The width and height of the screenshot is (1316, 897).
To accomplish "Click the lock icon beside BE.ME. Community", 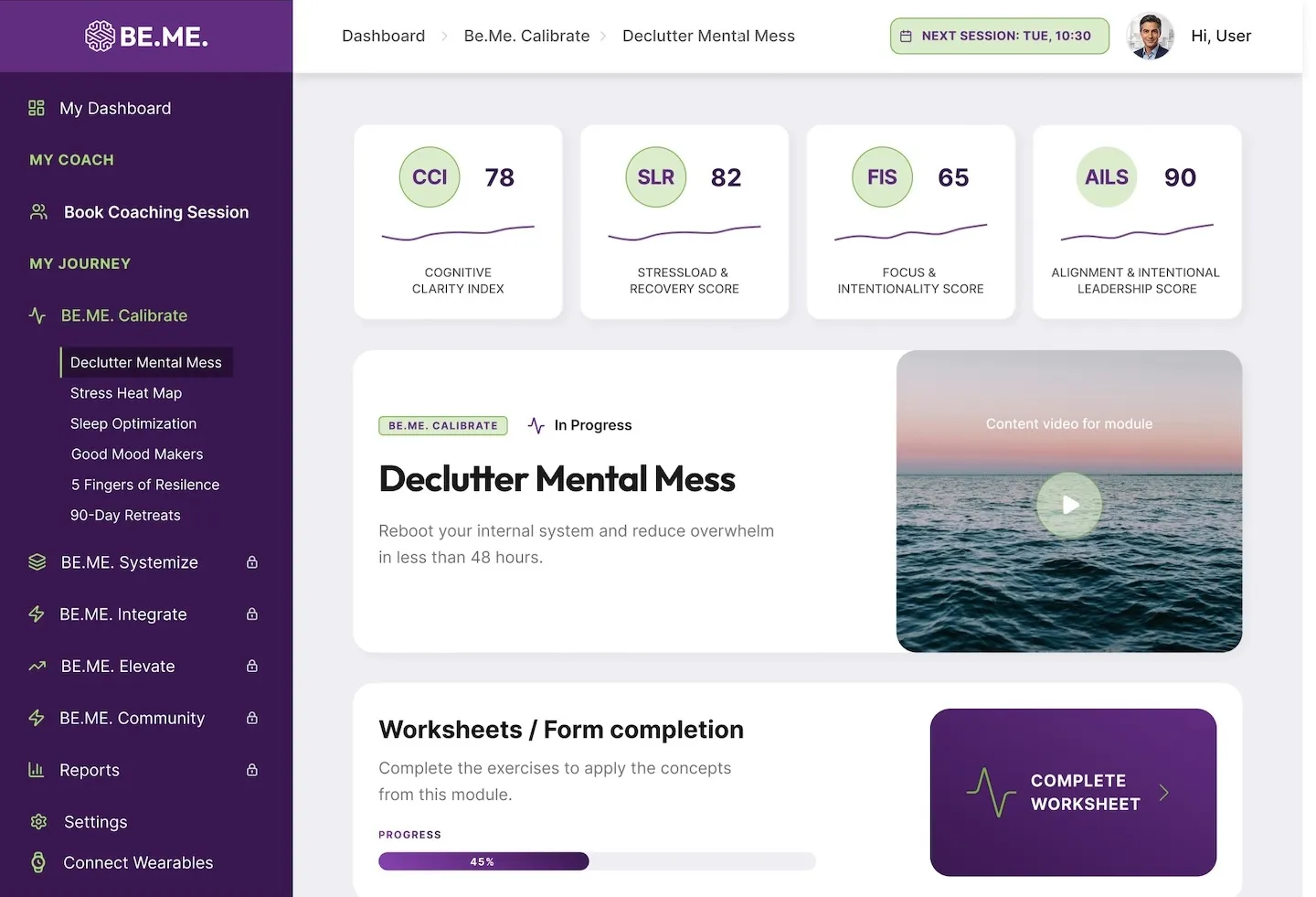I will pyautogui.click(x=252, y=718).
